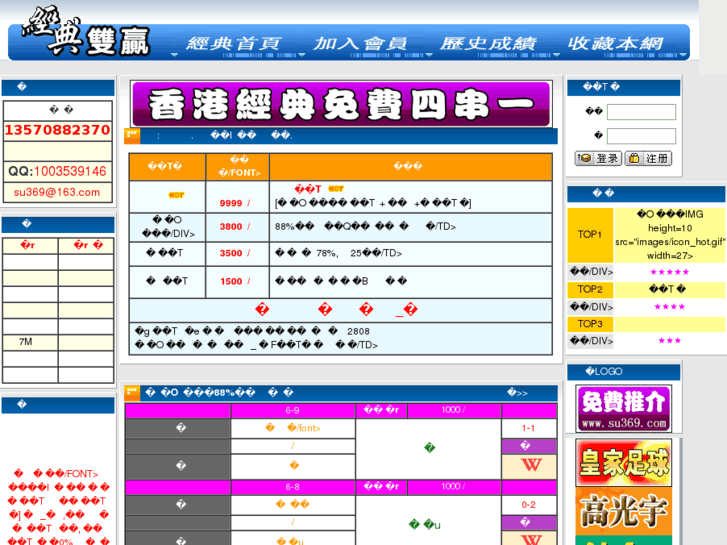
Task: Click the LOGO section header
Action: coord(624,372)
